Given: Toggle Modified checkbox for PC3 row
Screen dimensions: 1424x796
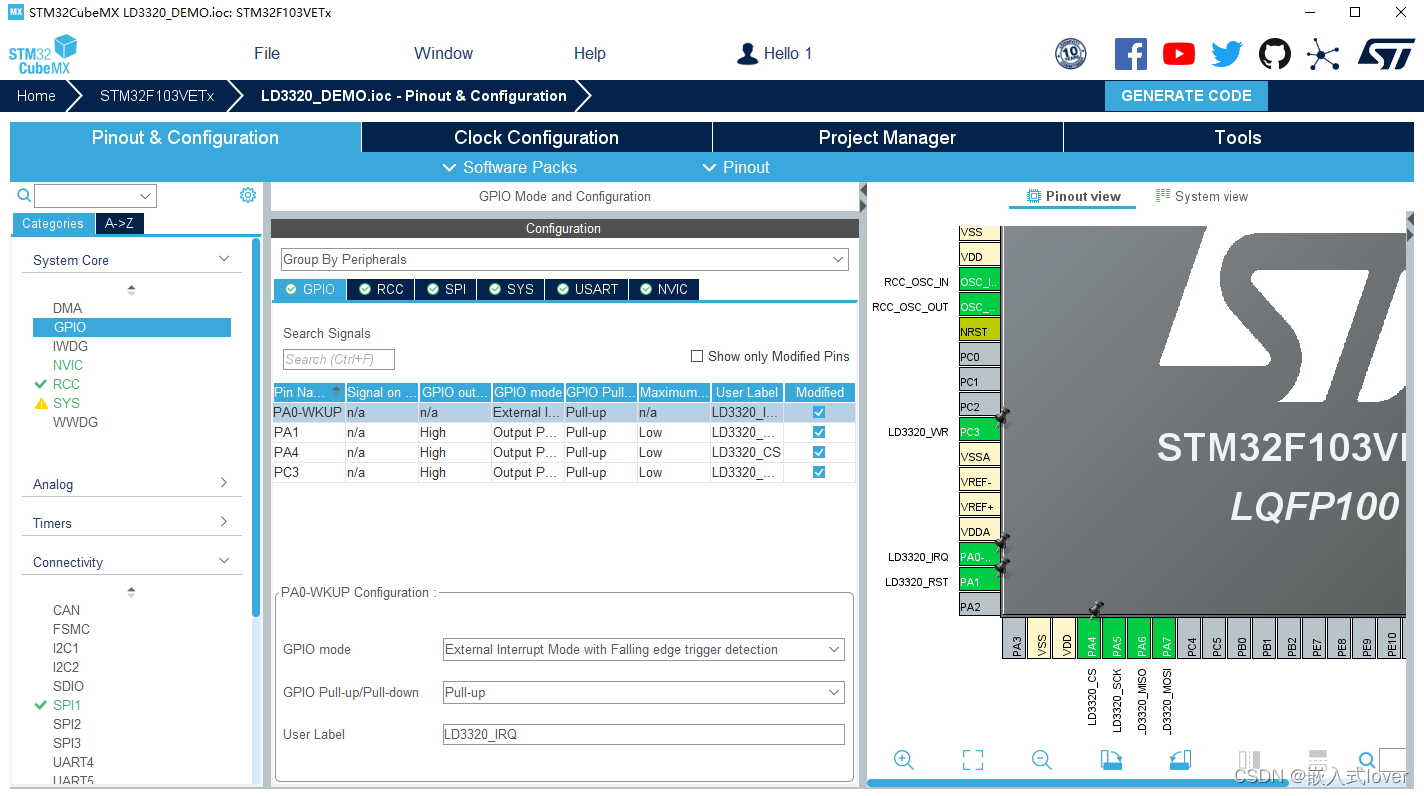Looking at the screenshot, I should 819,472.
